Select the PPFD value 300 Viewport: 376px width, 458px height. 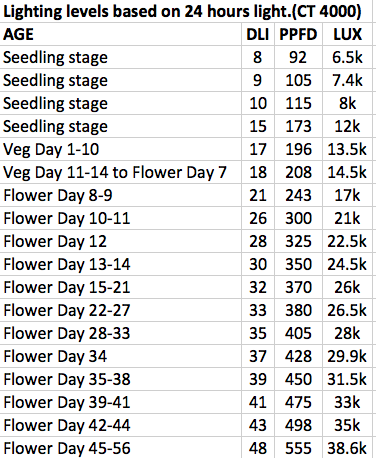click(298, 218)
